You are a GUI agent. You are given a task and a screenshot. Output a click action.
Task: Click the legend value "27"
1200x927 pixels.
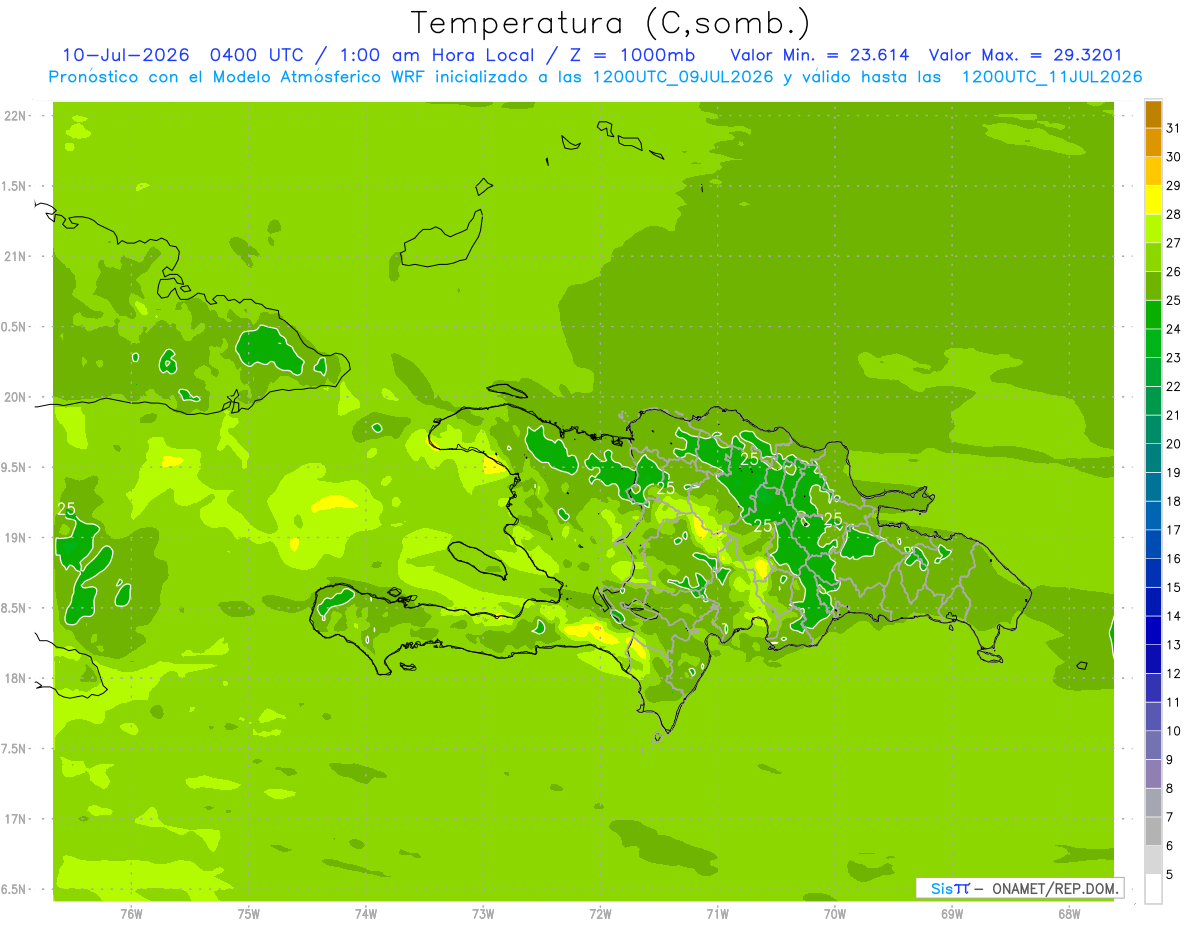click(x=1174, y=243)
